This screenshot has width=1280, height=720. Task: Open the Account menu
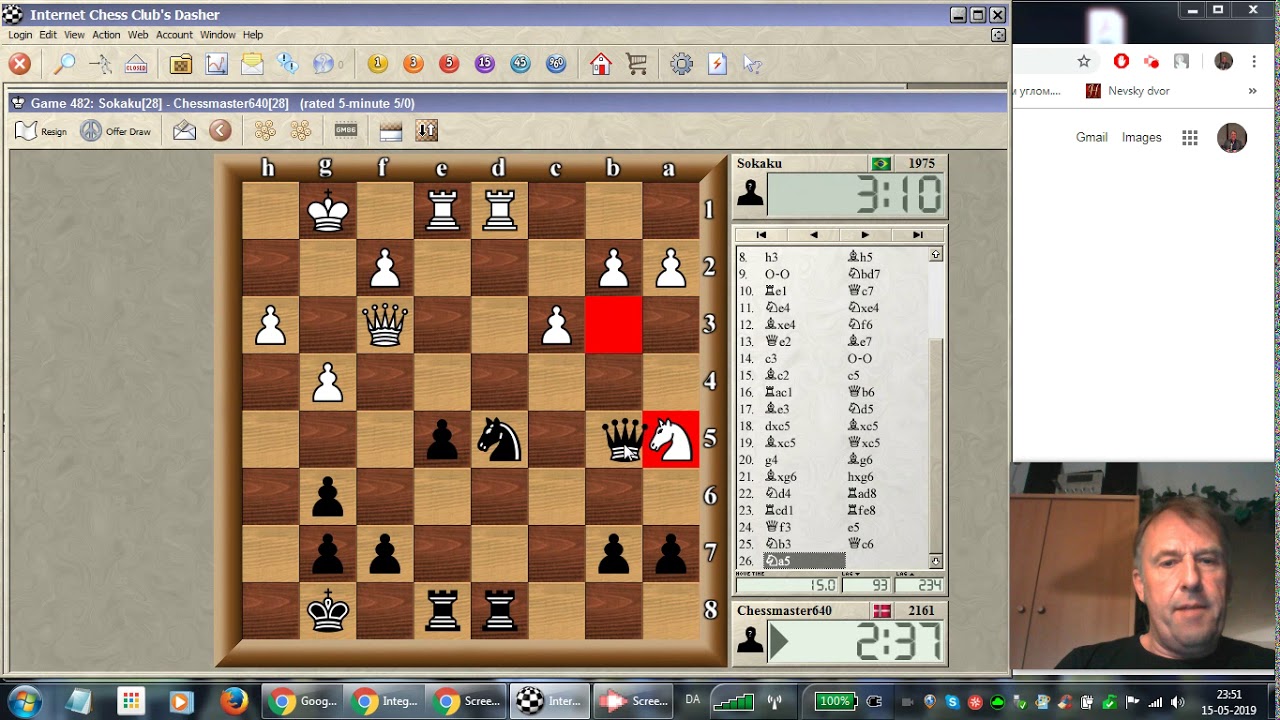[x=174, y=35]
